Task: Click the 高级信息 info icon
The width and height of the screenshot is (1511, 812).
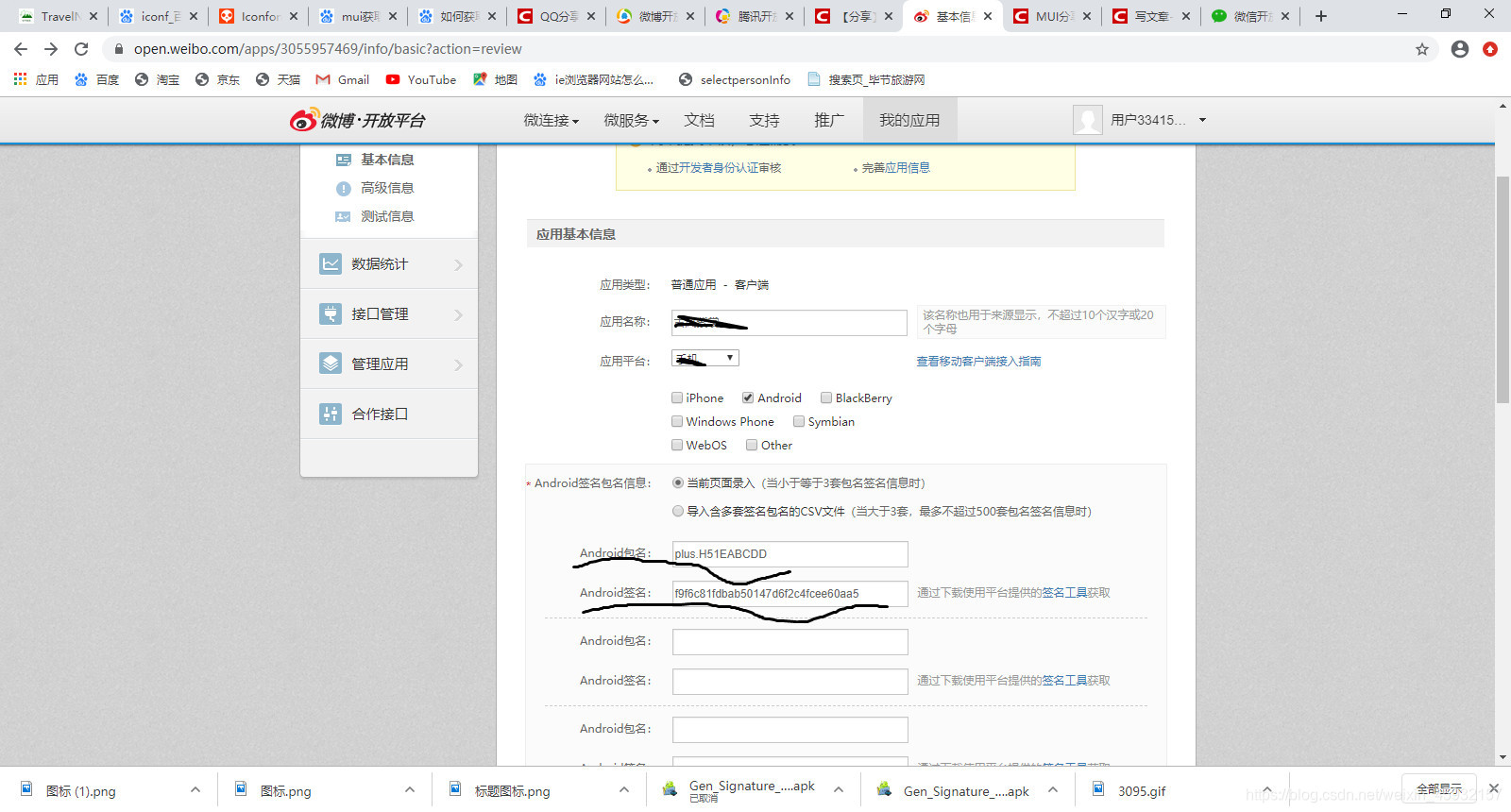Action: [x=344, y=188]
